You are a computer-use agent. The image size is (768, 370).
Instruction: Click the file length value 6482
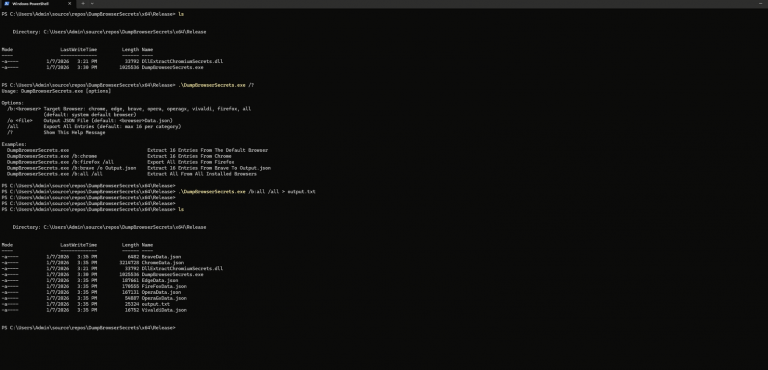click(133, 257)
